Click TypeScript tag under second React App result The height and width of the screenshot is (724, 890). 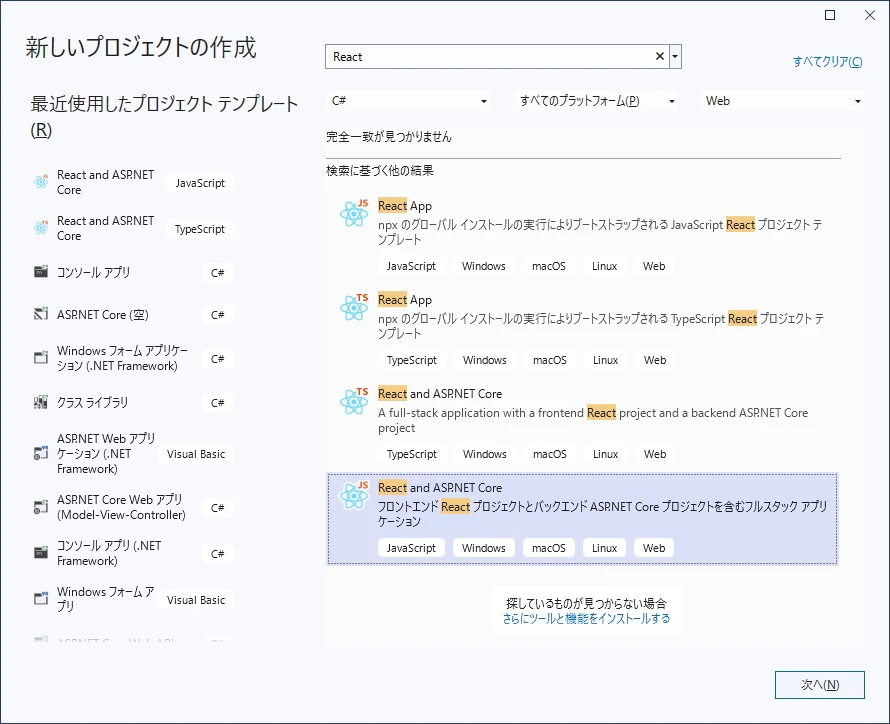[x=412, y=360]
